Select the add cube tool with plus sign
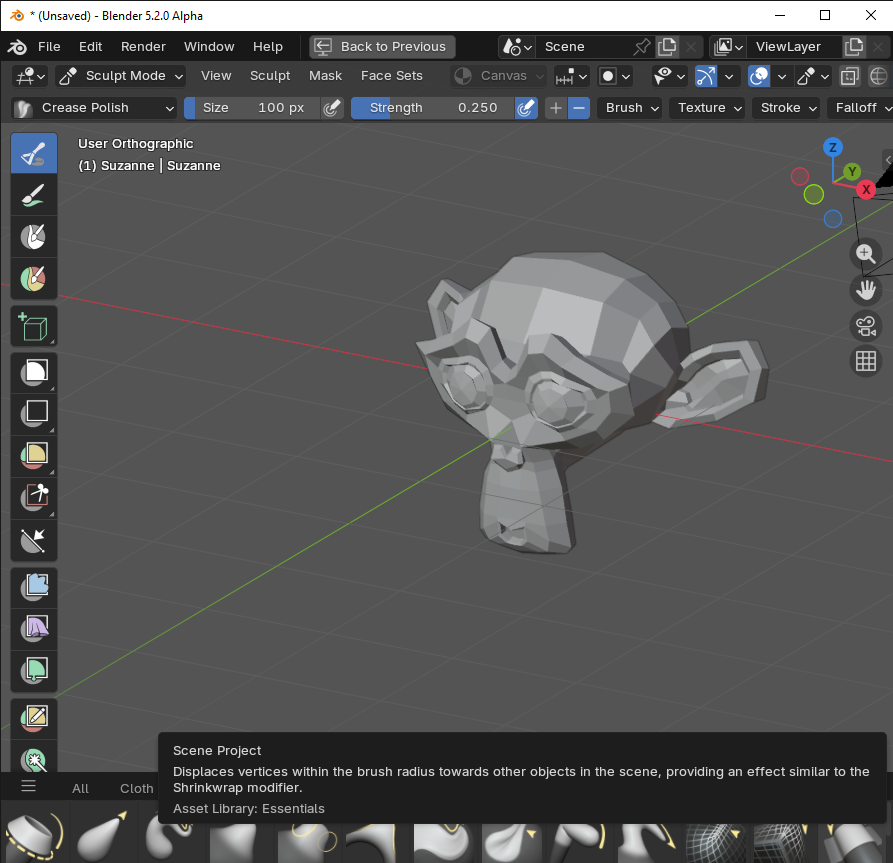893x863 pixels. point(34,326)
